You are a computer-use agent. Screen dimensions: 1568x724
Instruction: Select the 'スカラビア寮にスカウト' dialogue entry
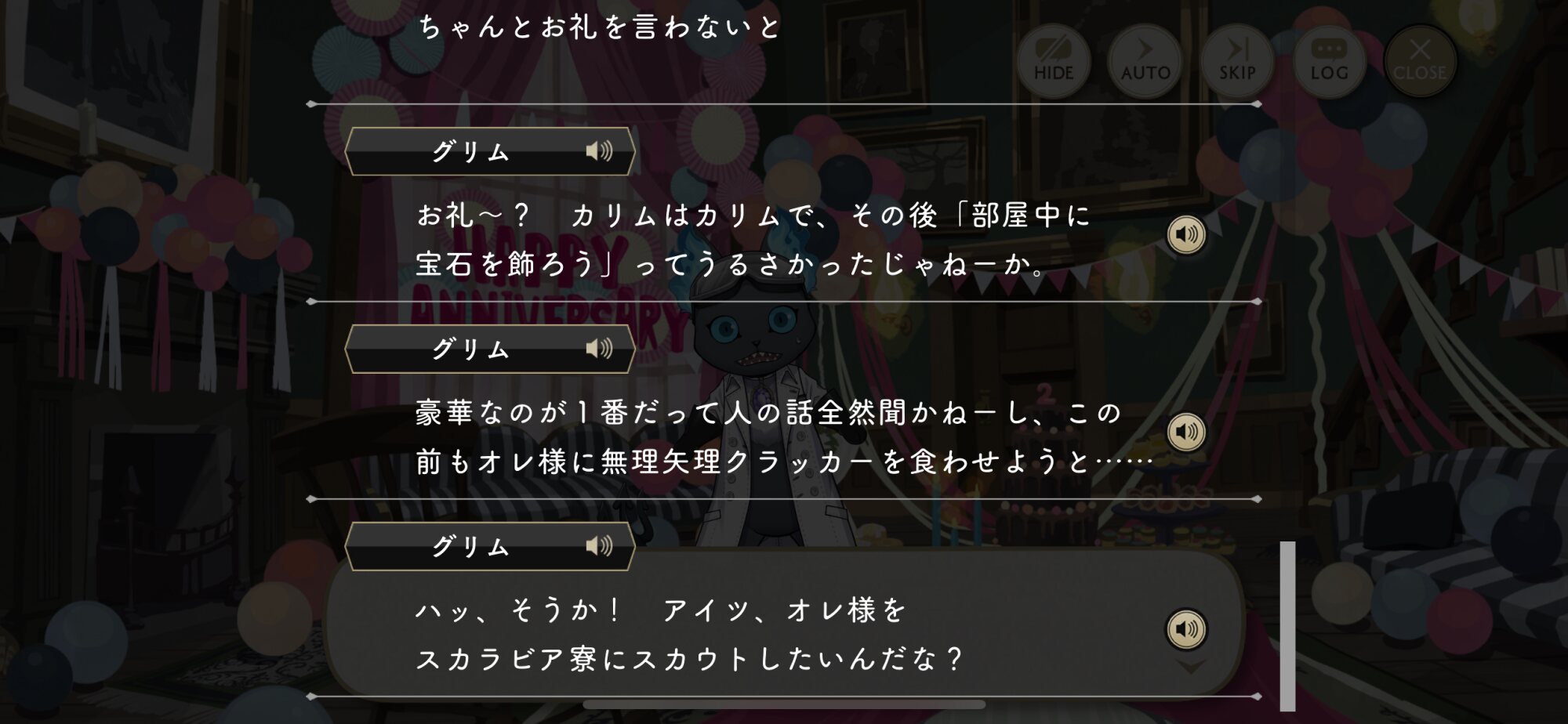784,624
